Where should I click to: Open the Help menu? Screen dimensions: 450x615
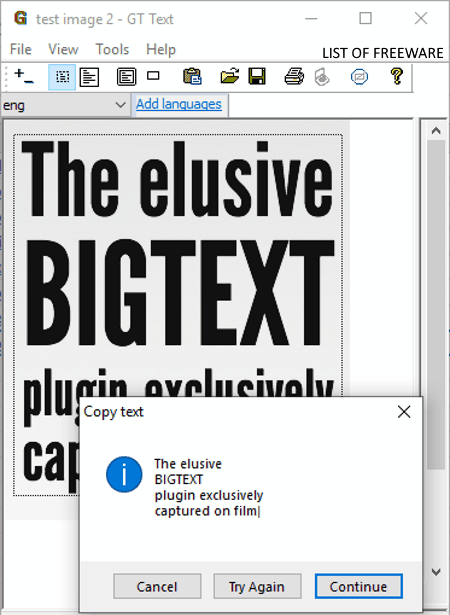(x=161, y=49)
